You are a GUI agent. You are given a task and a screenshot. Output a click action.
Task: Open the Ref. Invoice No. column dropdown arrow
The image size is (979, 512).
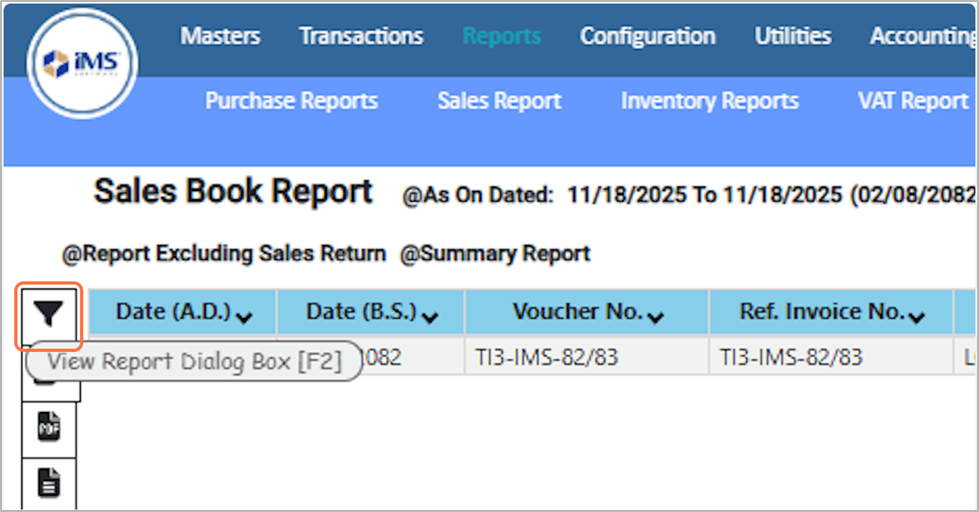tap(915, 316)
